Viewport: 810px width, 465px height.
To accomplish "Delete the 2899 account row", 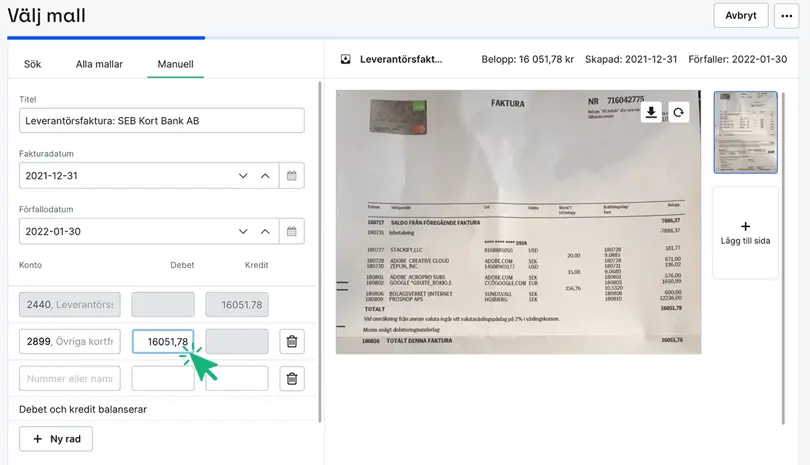I will tap(292, 342).
